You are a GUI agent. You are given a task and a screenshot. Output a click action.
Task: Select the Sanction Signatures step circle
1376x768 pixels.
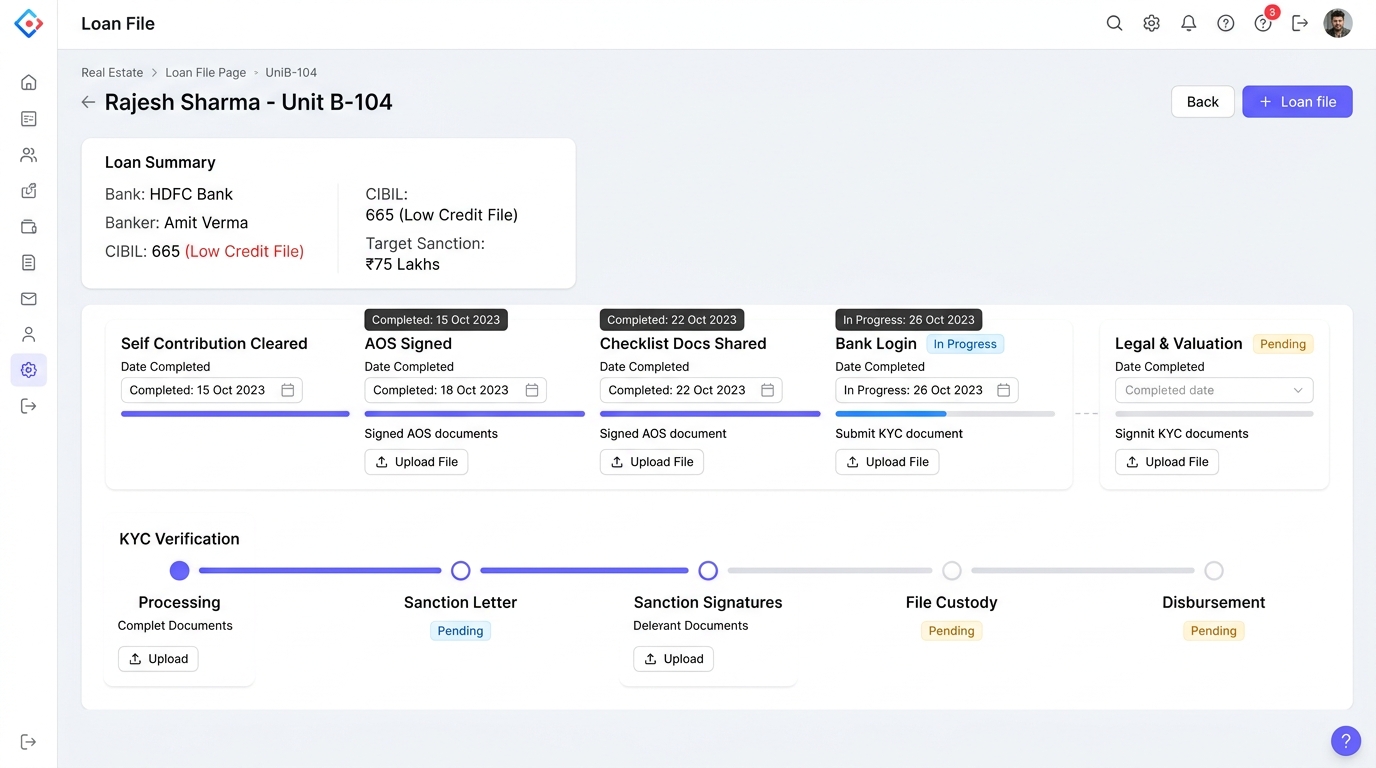pos(708,571)
